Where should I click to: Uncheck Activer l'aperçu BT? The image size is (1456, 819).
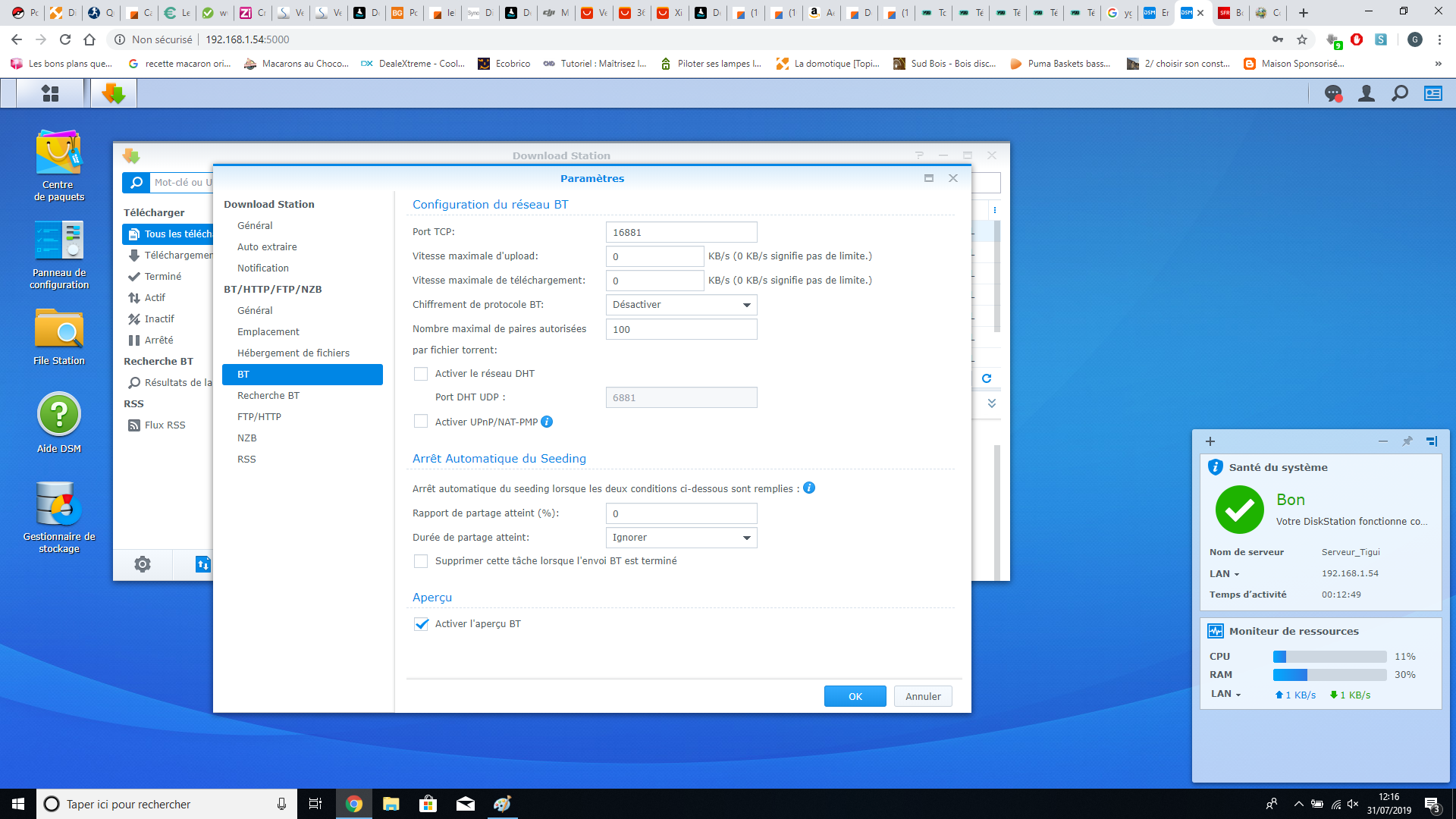[x=421, y=624]
